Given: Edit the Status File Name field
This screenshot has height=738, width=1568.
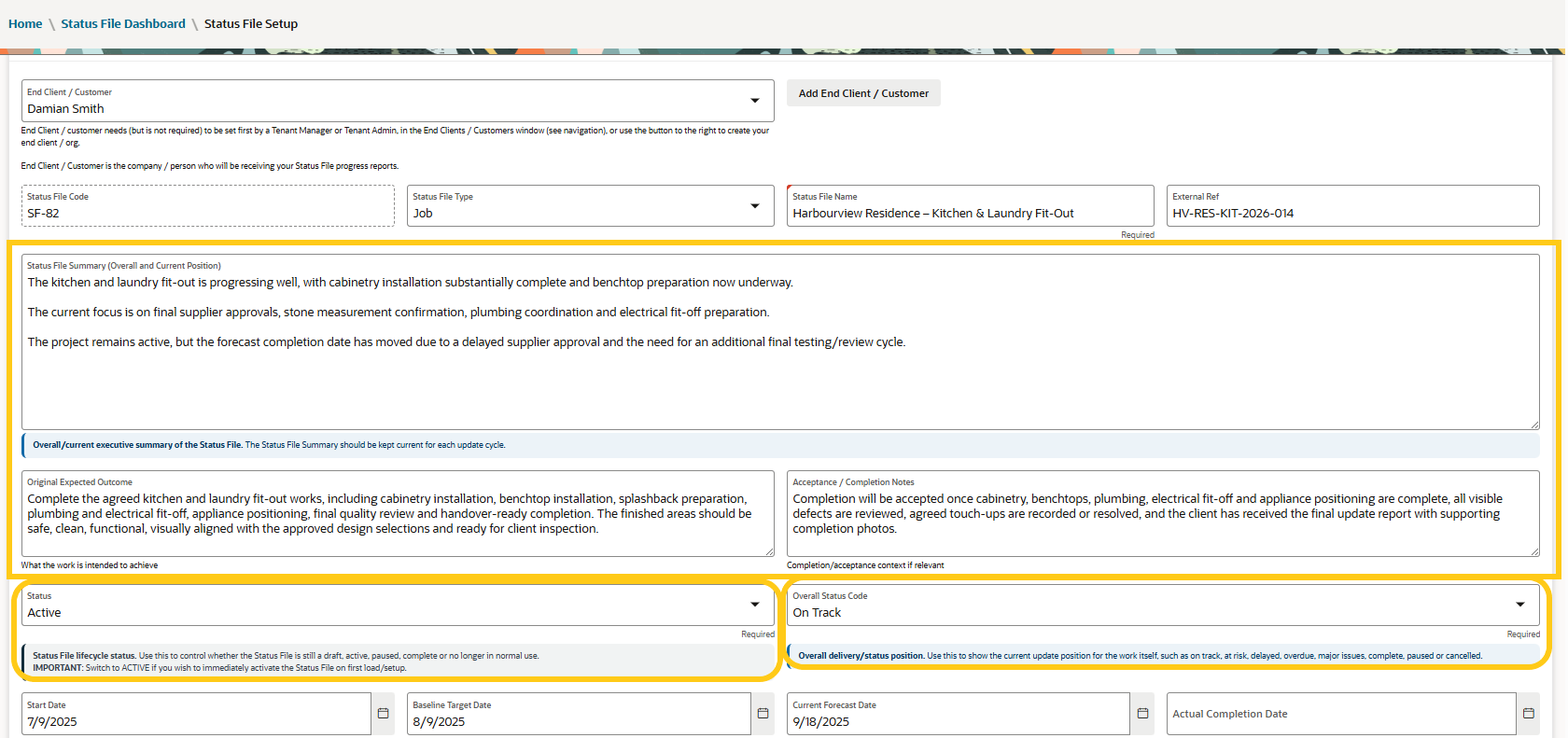Looking at the screenshot, I should [970, 205].
